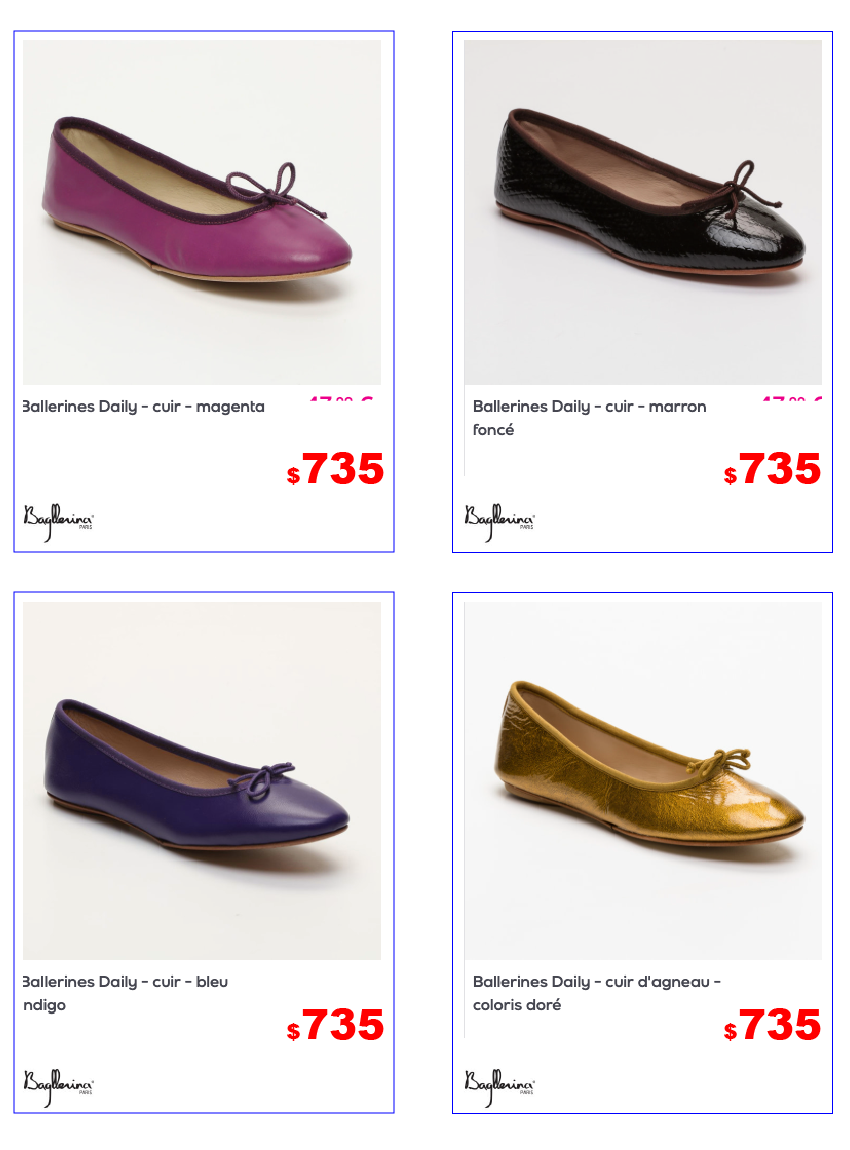
Task: Open 'Ballerines Daily - cuir - marron foncé' link
Action: tap(590, 417)
